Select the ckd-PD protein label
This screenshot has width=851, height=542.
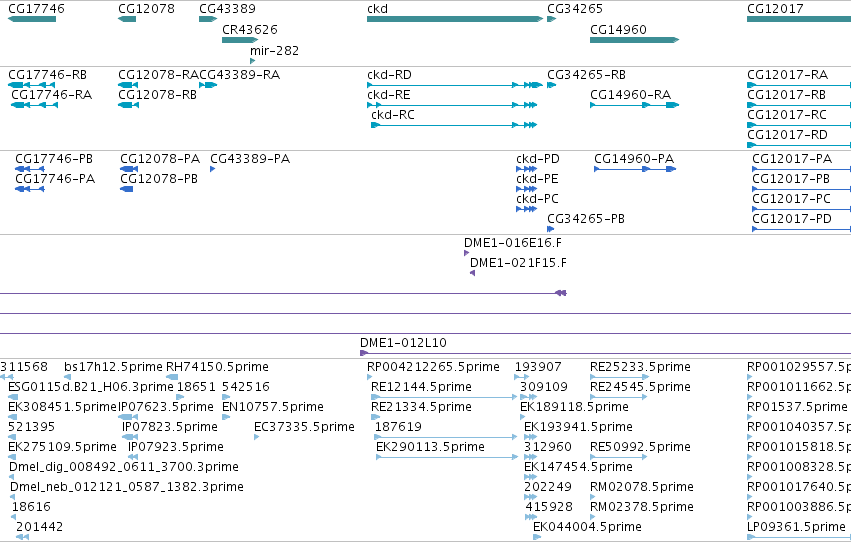[538, 159]
